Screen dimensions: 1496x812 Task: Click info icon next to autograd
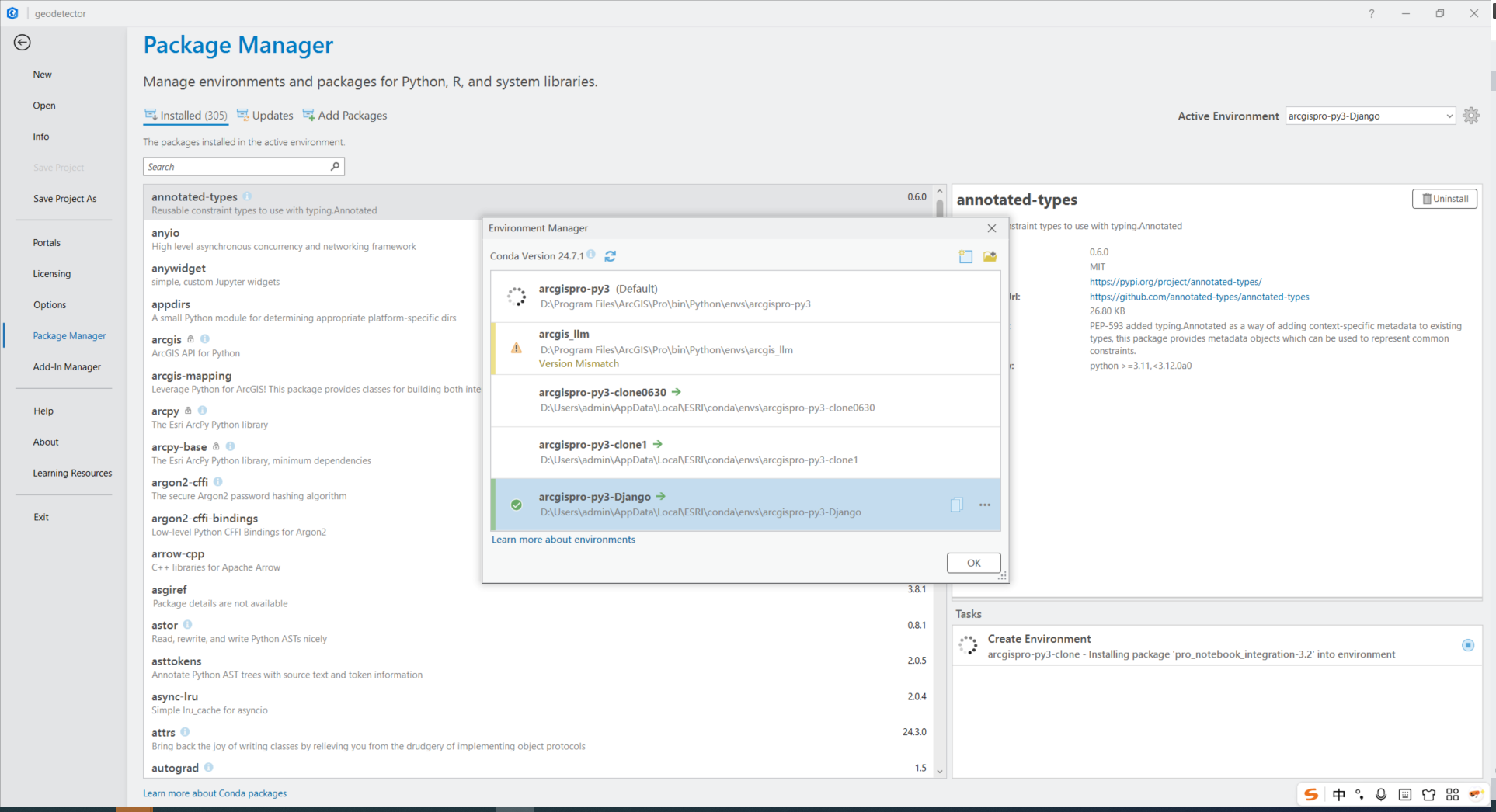209,768
